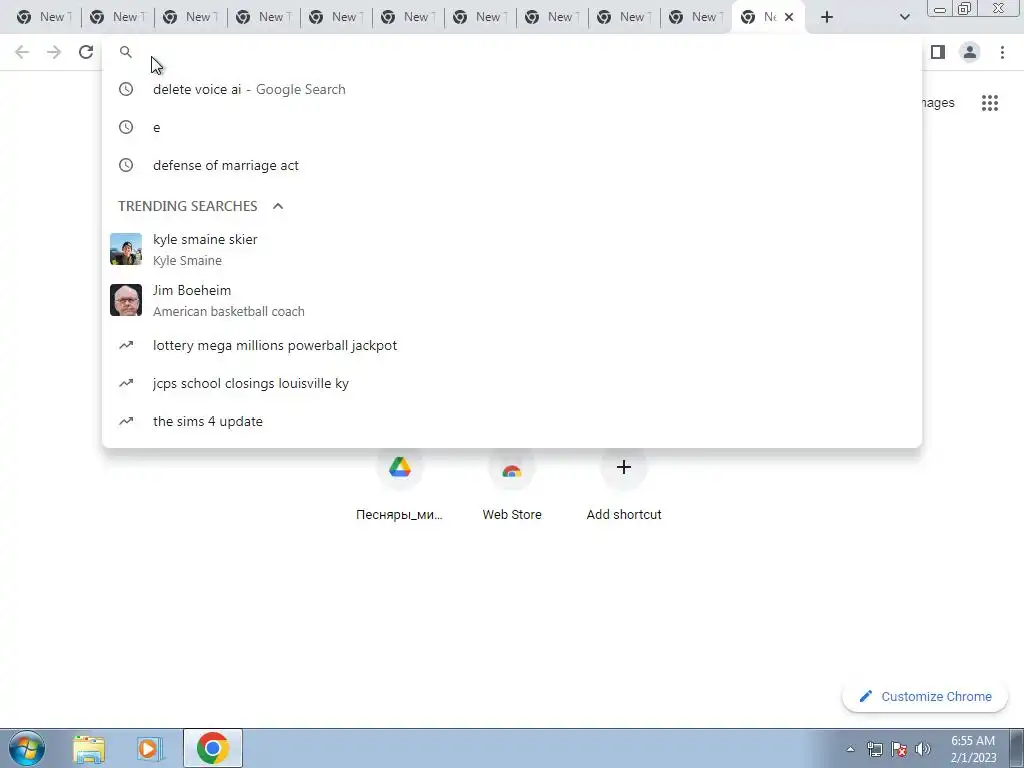Open the taskbar clock showing 6:55 AM
Screen dimensions: 1024x768
pos(973,749)
